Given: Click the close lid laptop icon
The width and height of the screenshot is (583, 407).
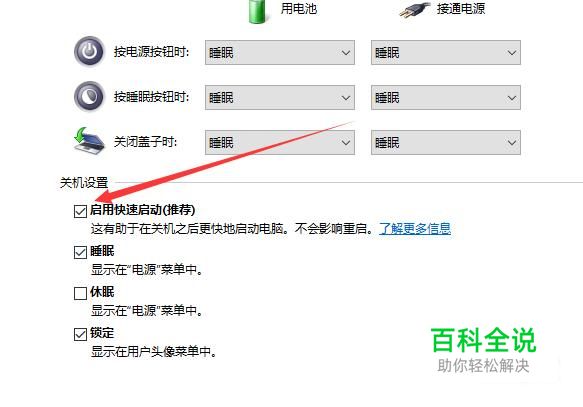Looking at the screenshot, I should click(x=88, y=141).
